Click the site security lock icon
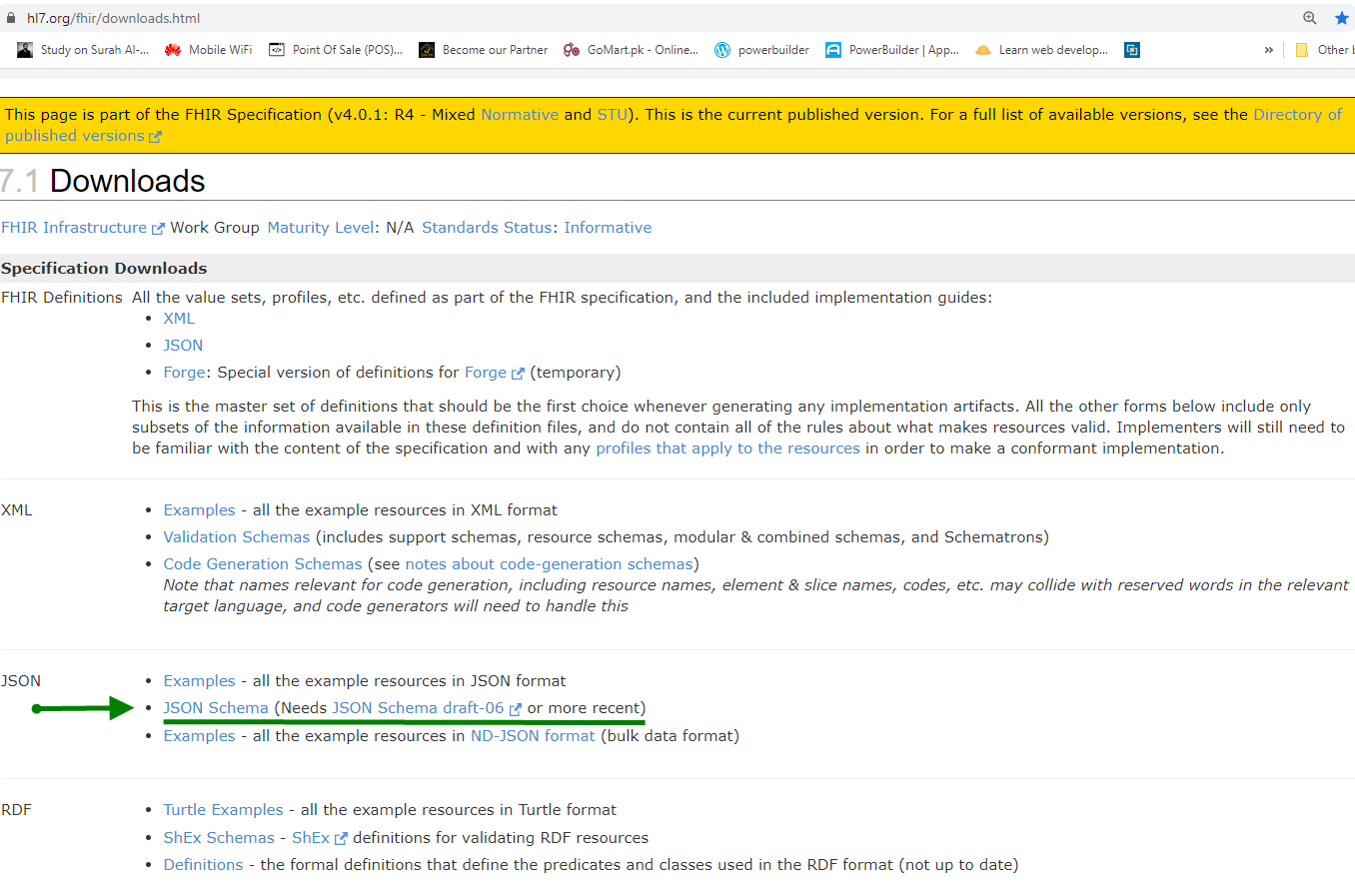Viewport: 1355px width, 896px height. tap(11, 18)
